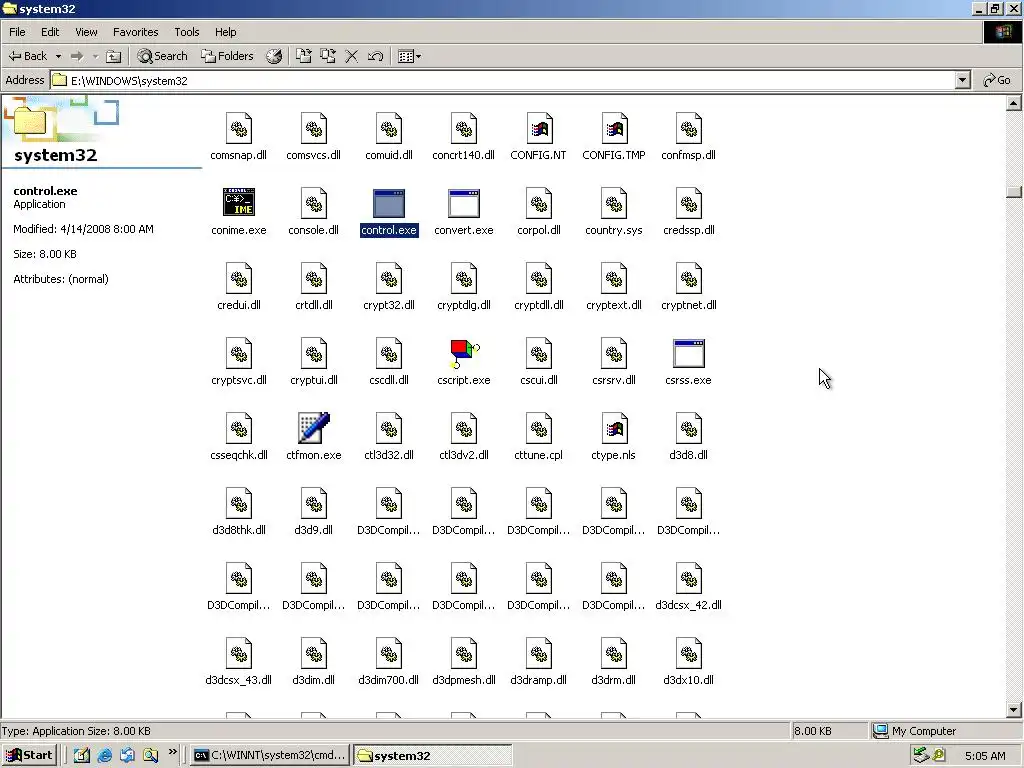Click the vertical scrollbar thumb
1024x768 pixels.
[1014, 192]
